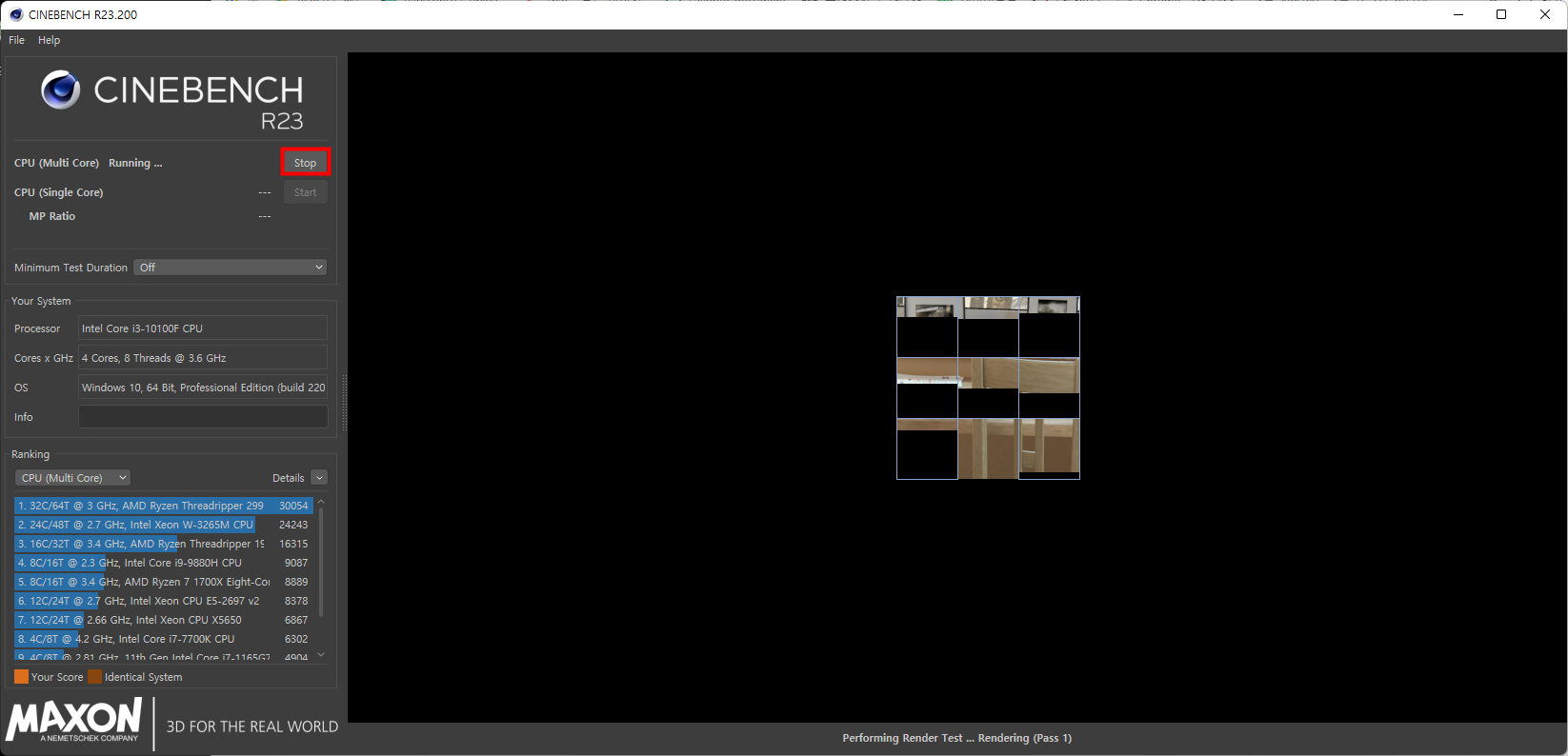Image resolution: width=1568 pixels, height=756 pixels.
Task: Expand the ranking Details chevron
Action: [x=319, y=478]
